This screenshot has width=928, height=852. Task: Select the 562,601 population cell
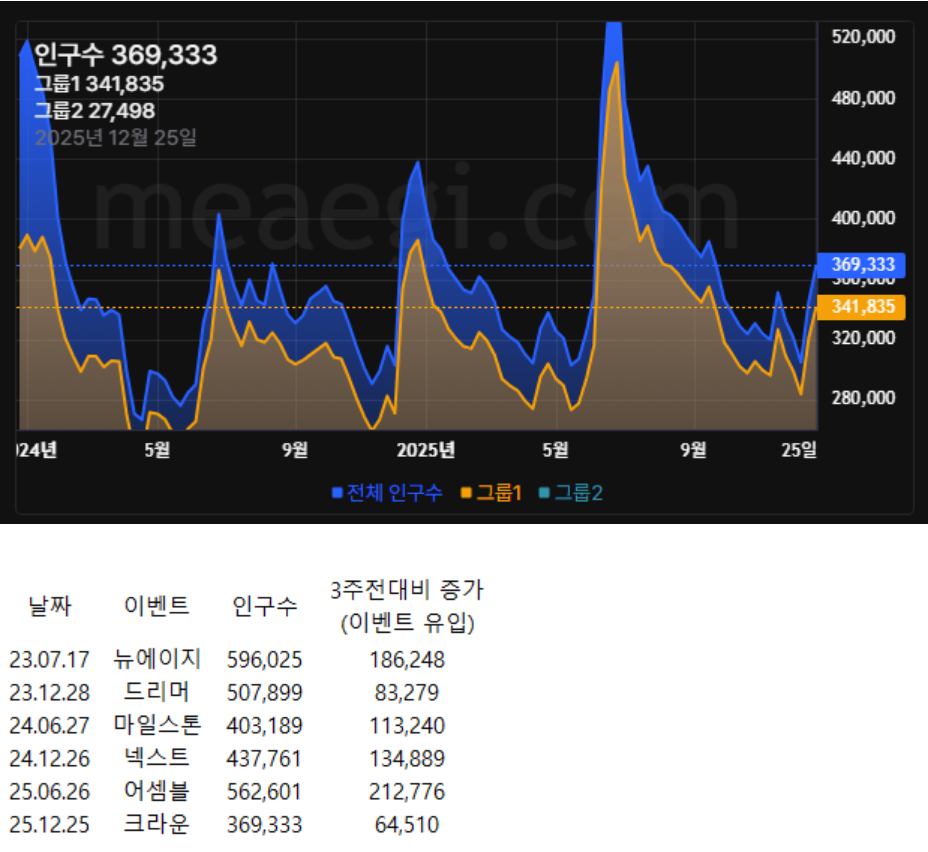click(x=265, y=792)
